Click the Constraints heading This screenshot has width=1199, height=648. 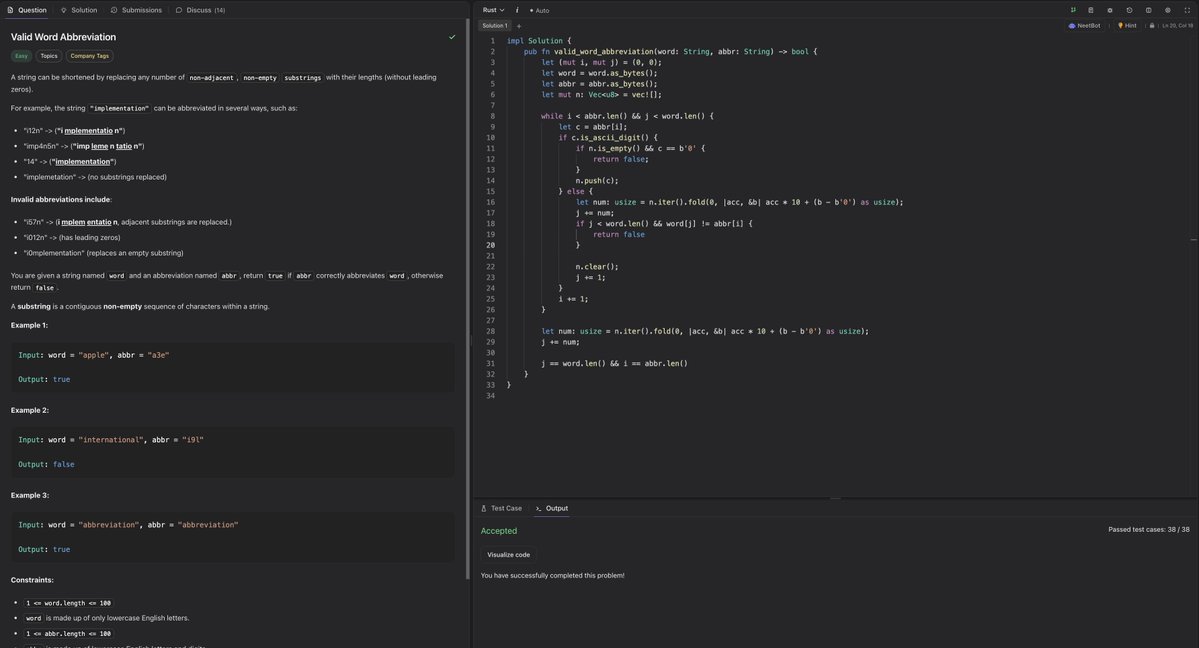[32, 580]
